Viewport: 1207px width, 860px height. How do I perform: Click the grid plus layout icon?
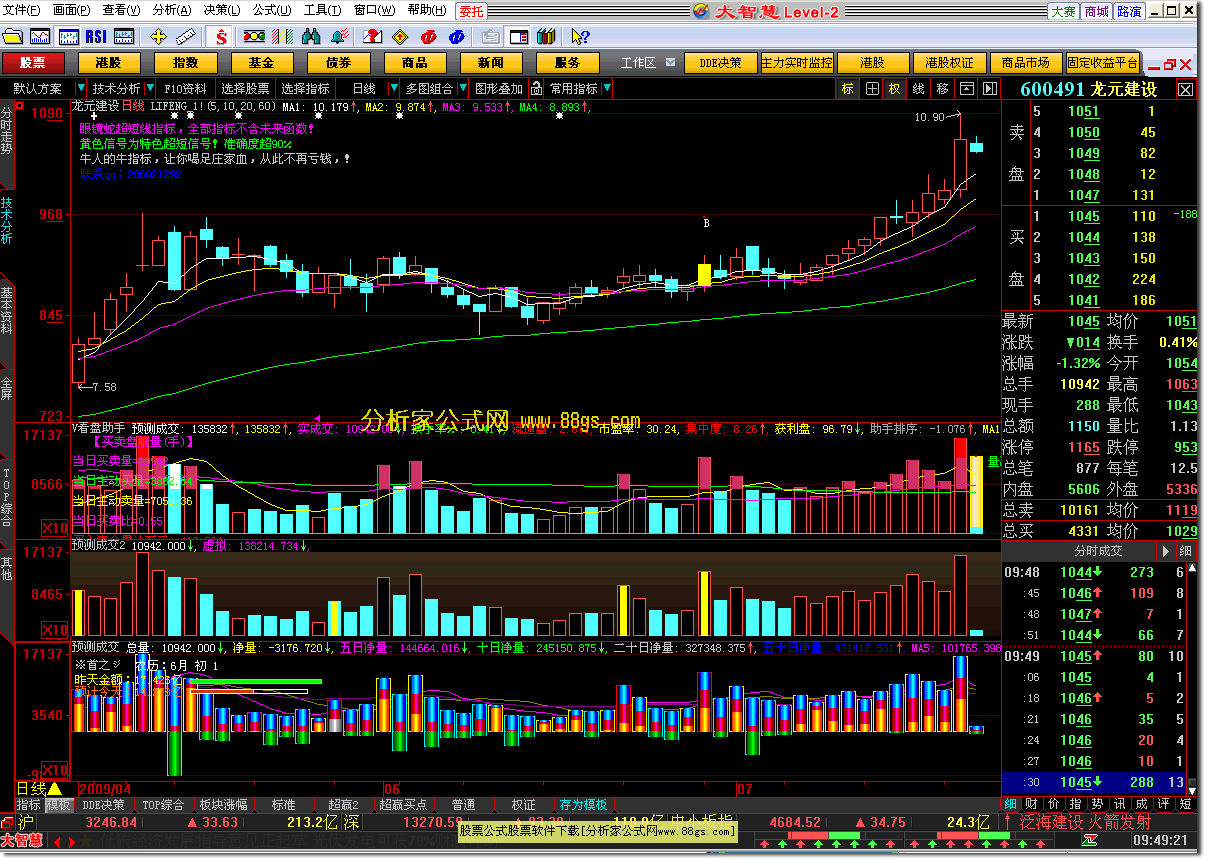[x=871, y=88]
